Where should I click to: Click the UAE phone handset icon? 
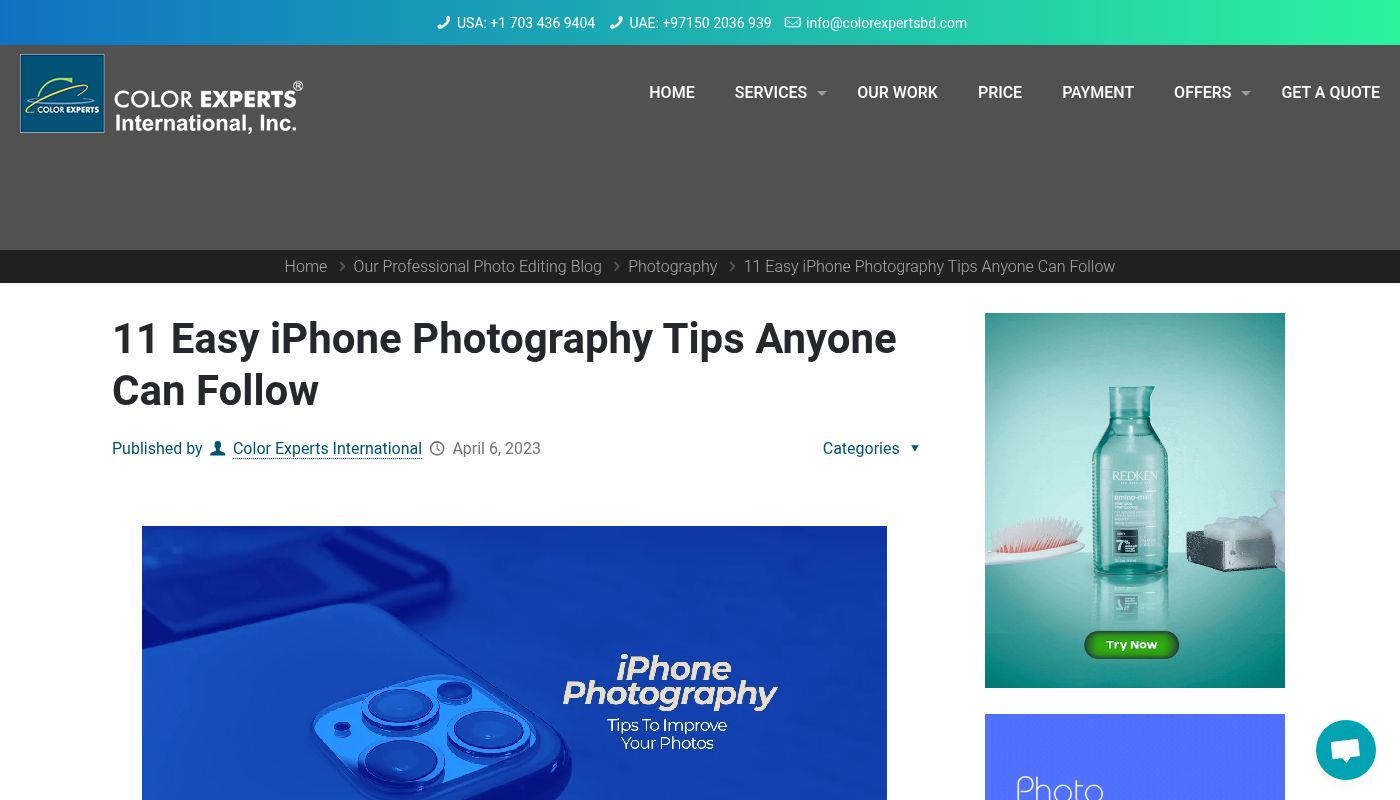[x=616, y=23]
